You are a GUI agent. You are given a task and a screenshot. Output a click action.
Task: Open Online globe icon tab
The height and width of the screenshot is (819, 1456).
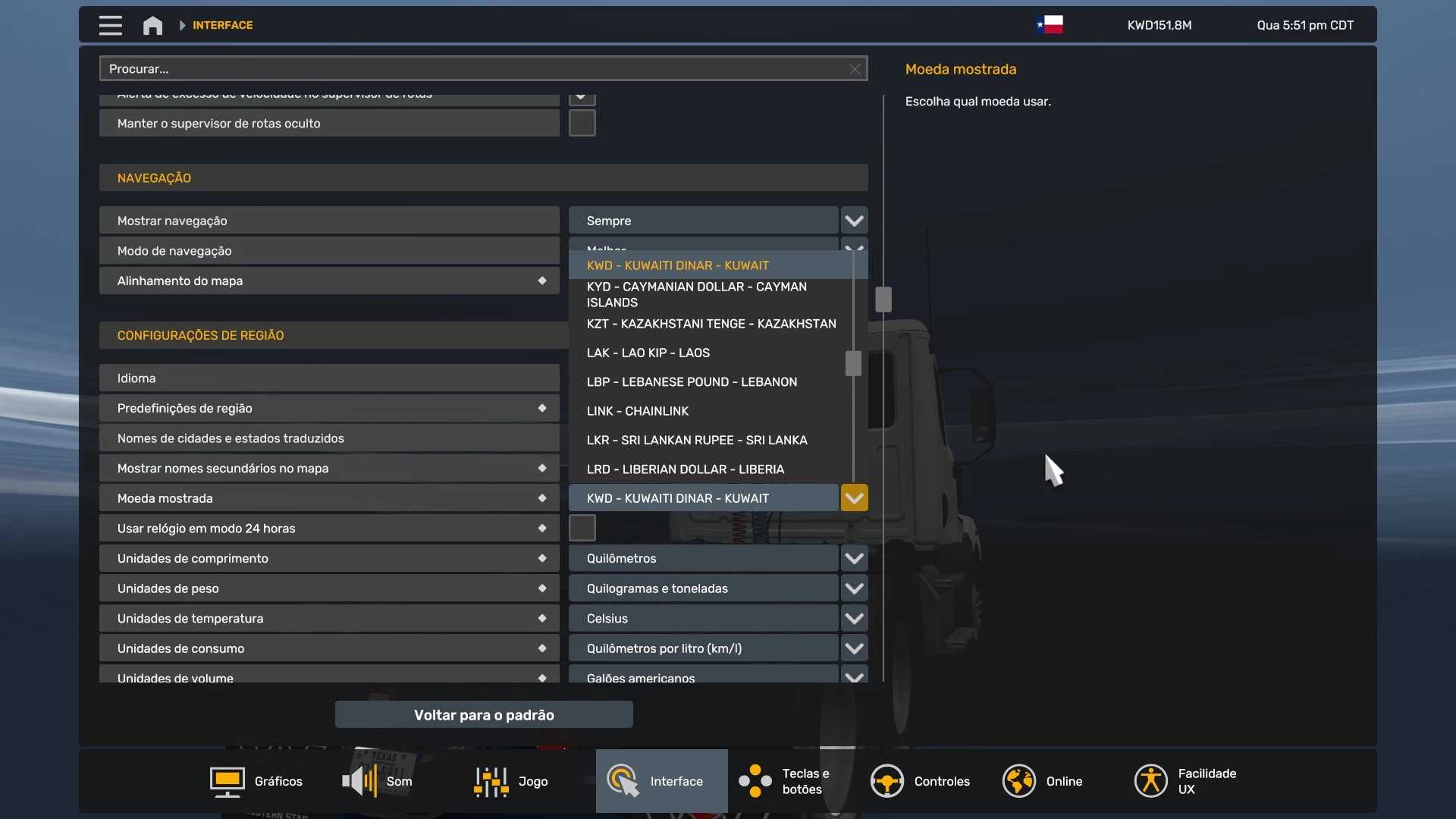coord(1018,781)
